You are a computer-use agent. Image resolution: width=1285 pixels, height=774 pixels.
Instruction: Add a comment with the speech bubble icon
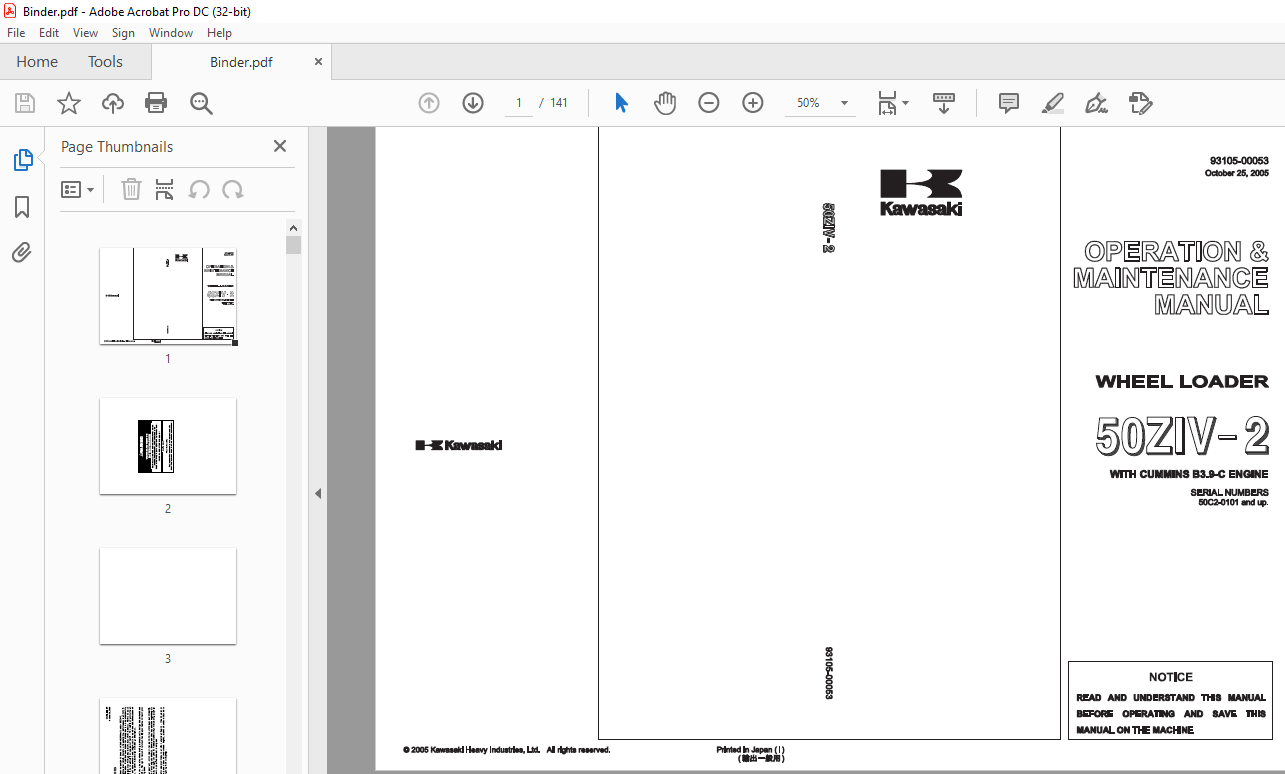(x=1009, y=103)
